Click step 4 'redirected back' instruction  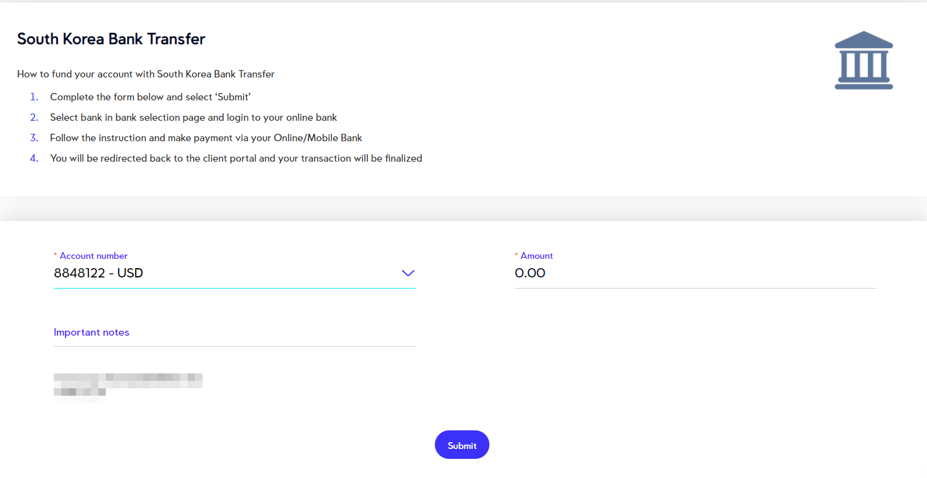(236, 158)
